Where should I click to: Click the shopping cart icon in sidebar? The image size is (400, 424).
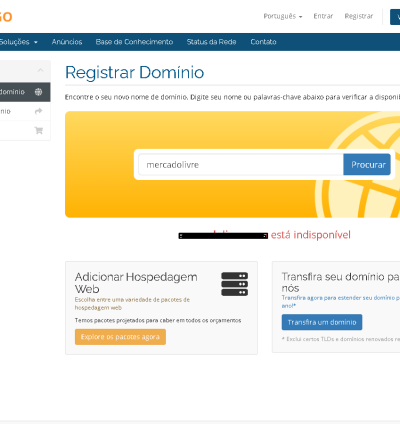pyautogui.click(x=39, y=130)
